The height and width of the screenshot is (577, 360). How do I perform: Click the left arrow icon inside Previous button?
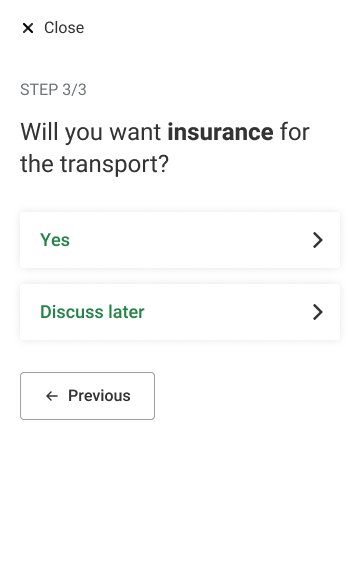[x=52, y=396]
